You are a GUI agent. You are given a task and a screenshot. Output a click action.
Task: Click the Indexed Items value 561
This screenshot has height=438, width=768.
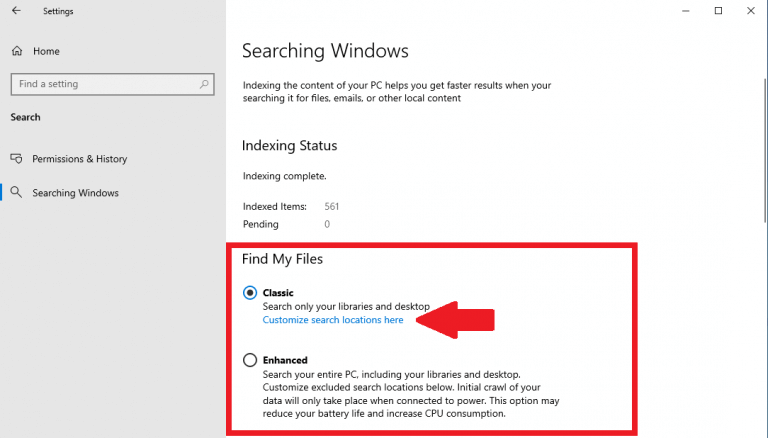point(332,206)
